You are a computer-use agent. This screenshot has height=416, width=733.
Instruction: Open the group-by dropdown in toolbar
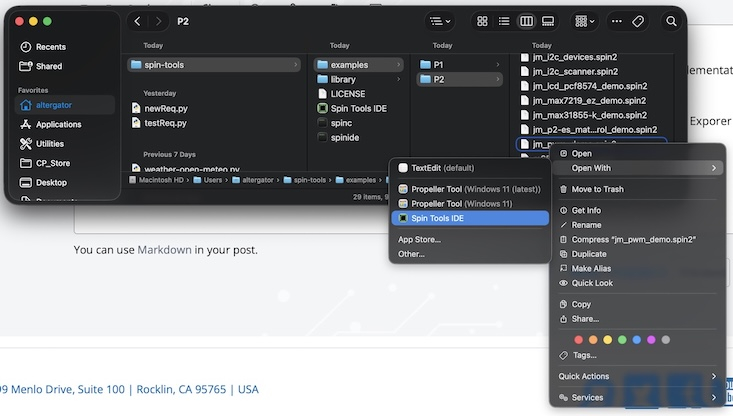coord(585,21)
